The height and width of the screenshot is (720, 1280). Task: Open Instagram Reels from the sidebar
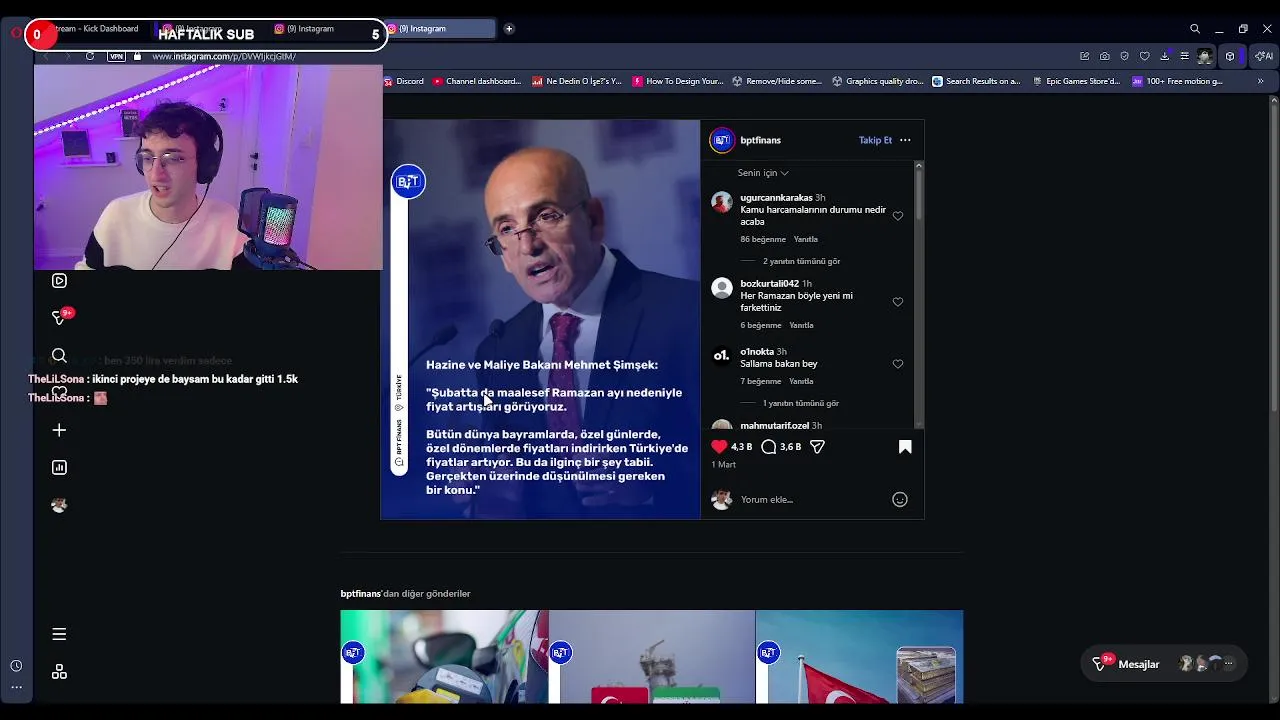click(x=59, y=281)
